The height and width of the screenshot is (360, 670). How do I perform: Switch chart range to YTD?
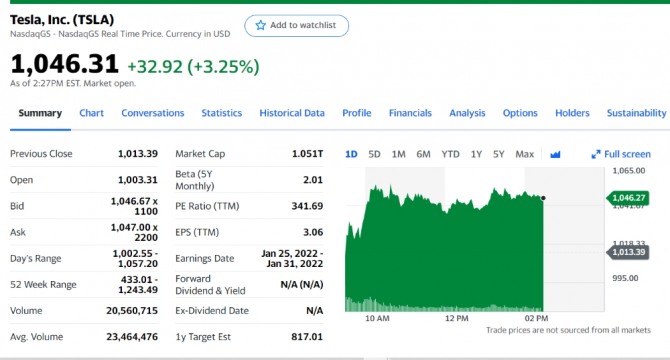click(450, 154)
